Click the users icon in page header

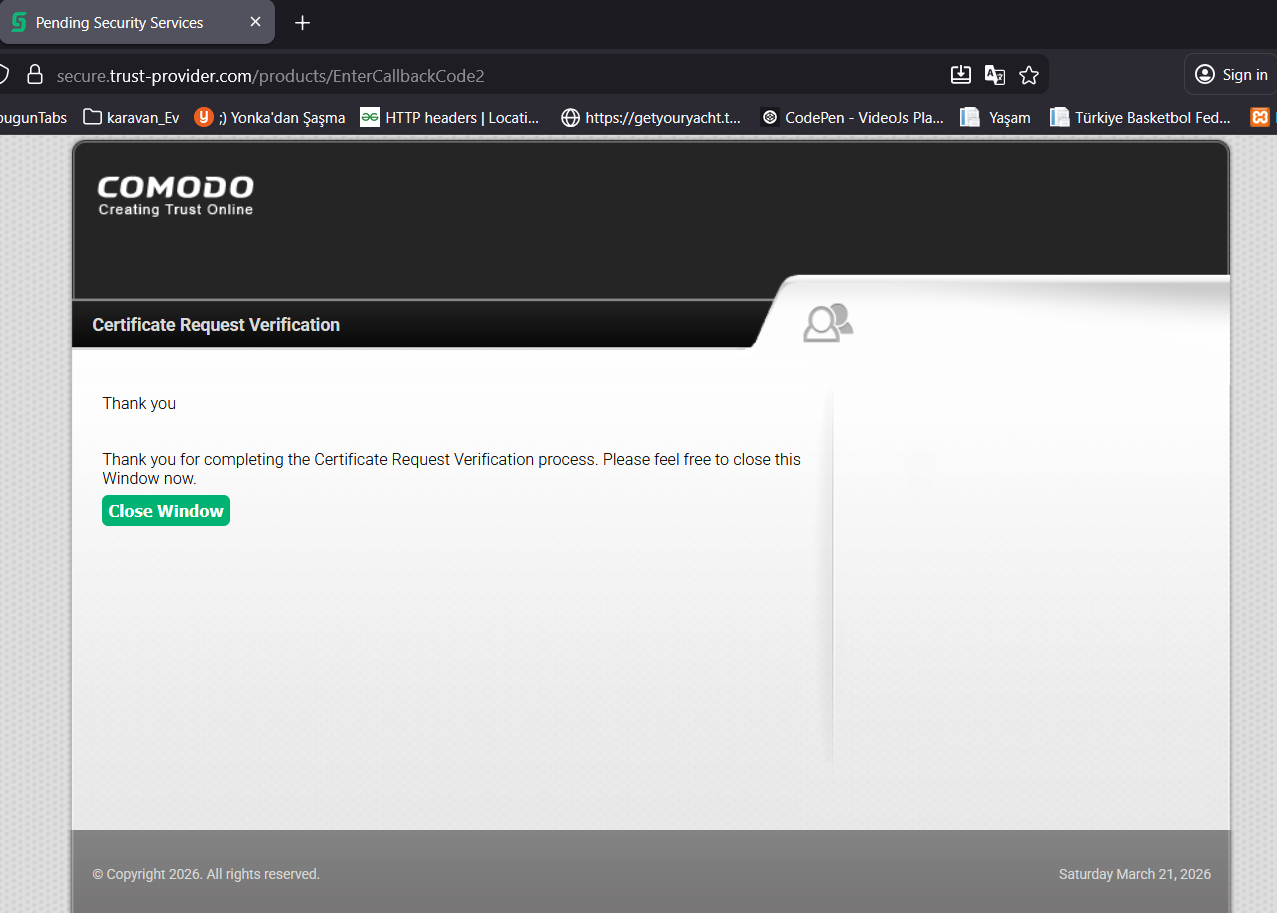[x=828, y=323]
